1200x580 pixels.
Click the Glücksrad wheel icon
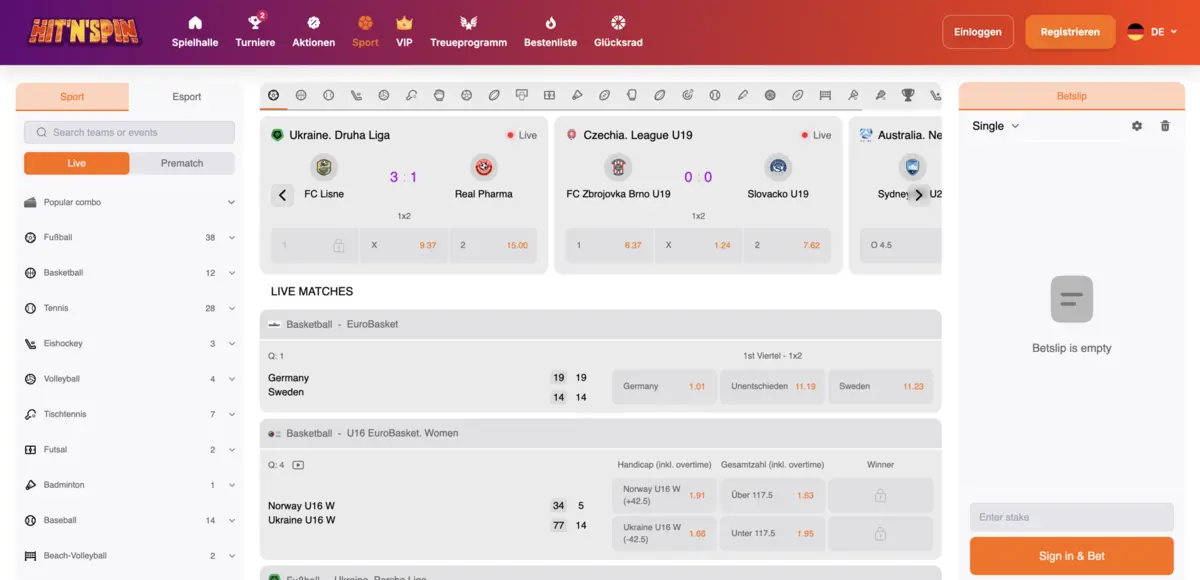pyautogui.click(x=618, y=23)
